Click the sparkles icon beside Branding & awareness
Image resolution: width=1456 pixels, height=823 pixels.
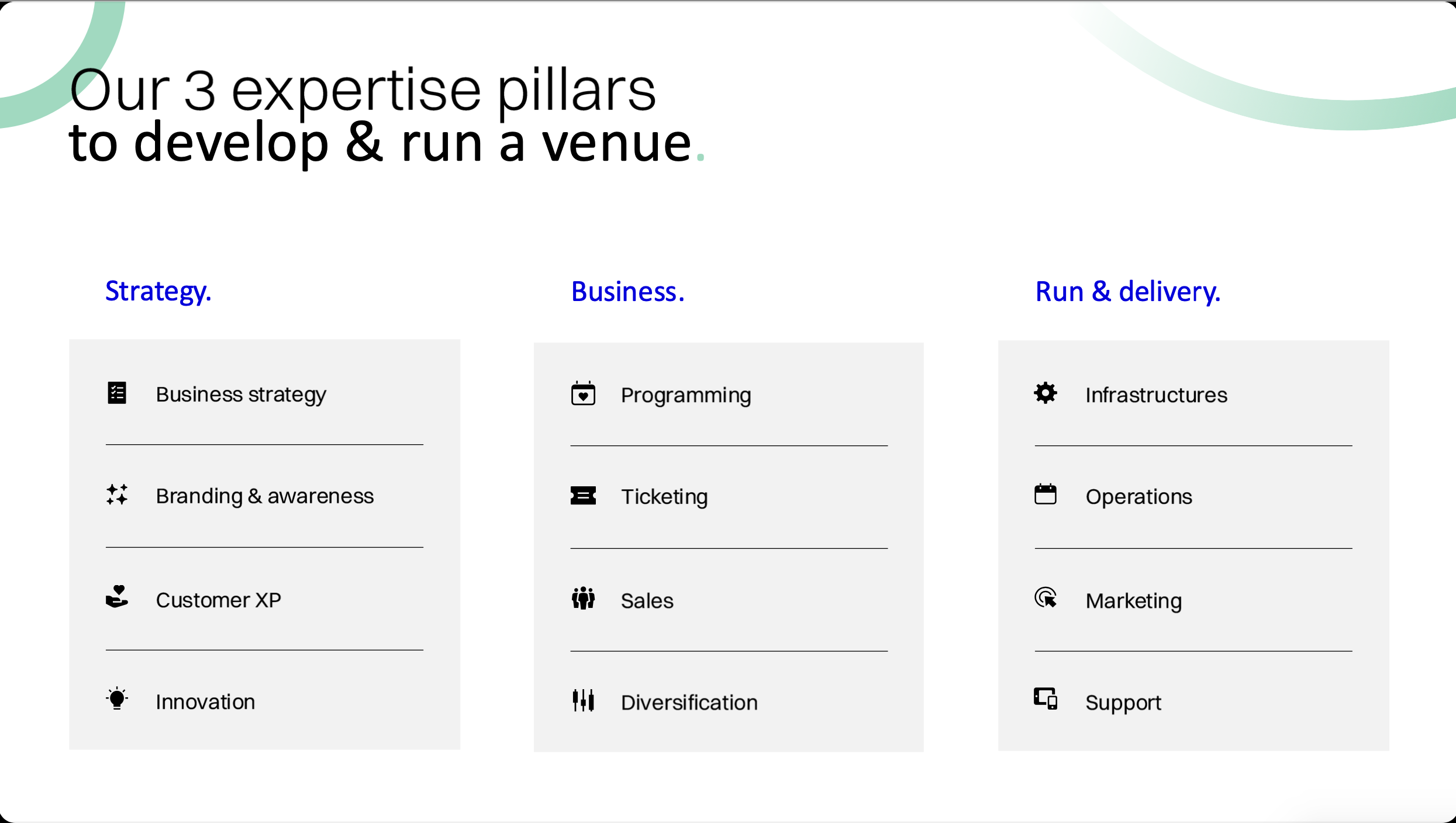[x=117, y=495]
